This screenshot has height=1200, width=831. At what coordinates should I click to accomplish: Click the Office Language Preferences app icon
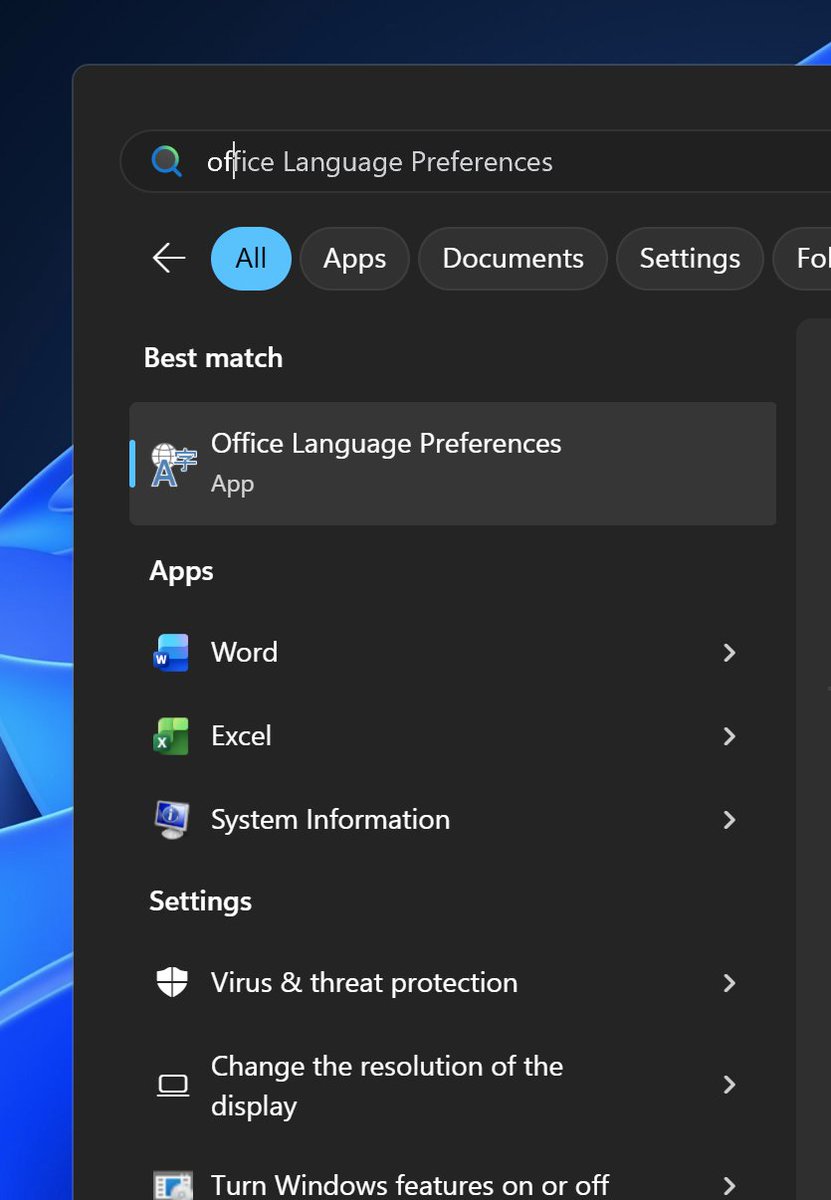click(x=173, y=464)
